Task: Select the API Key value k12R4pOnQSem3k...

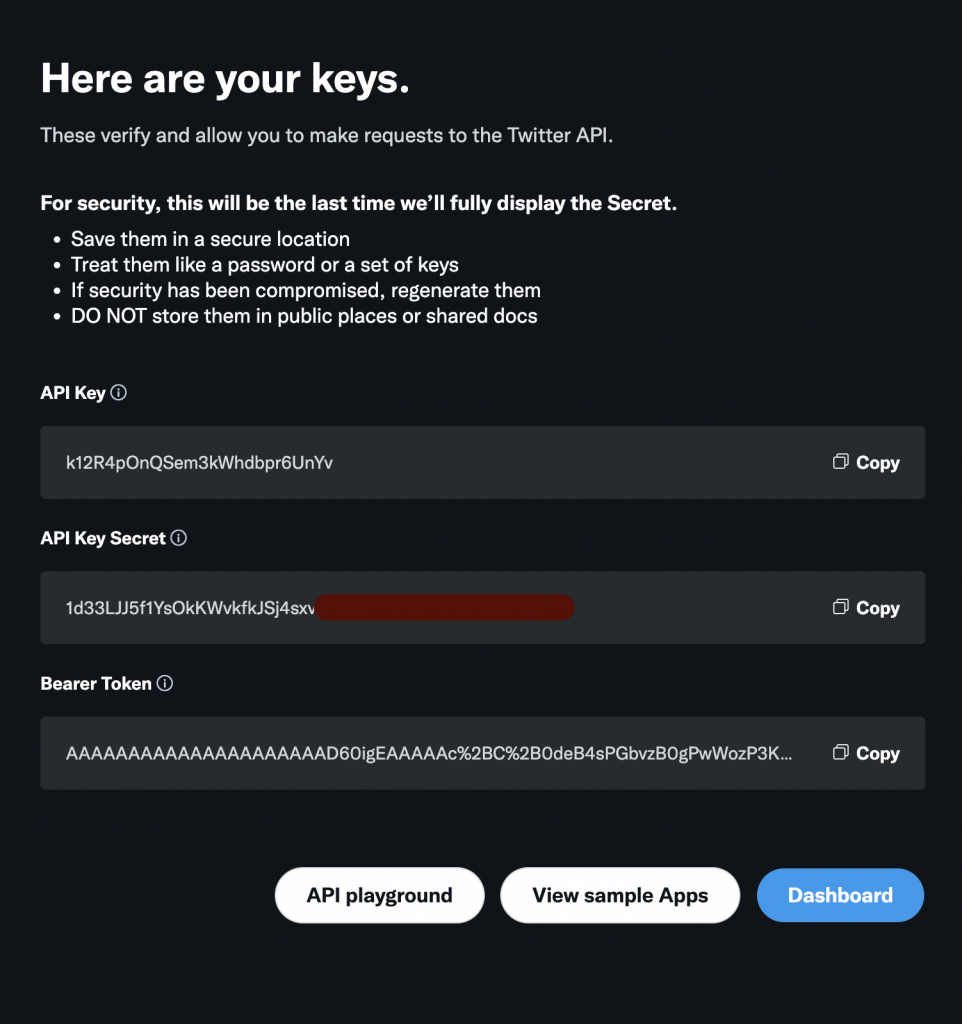Action: (x=199, y=463)
